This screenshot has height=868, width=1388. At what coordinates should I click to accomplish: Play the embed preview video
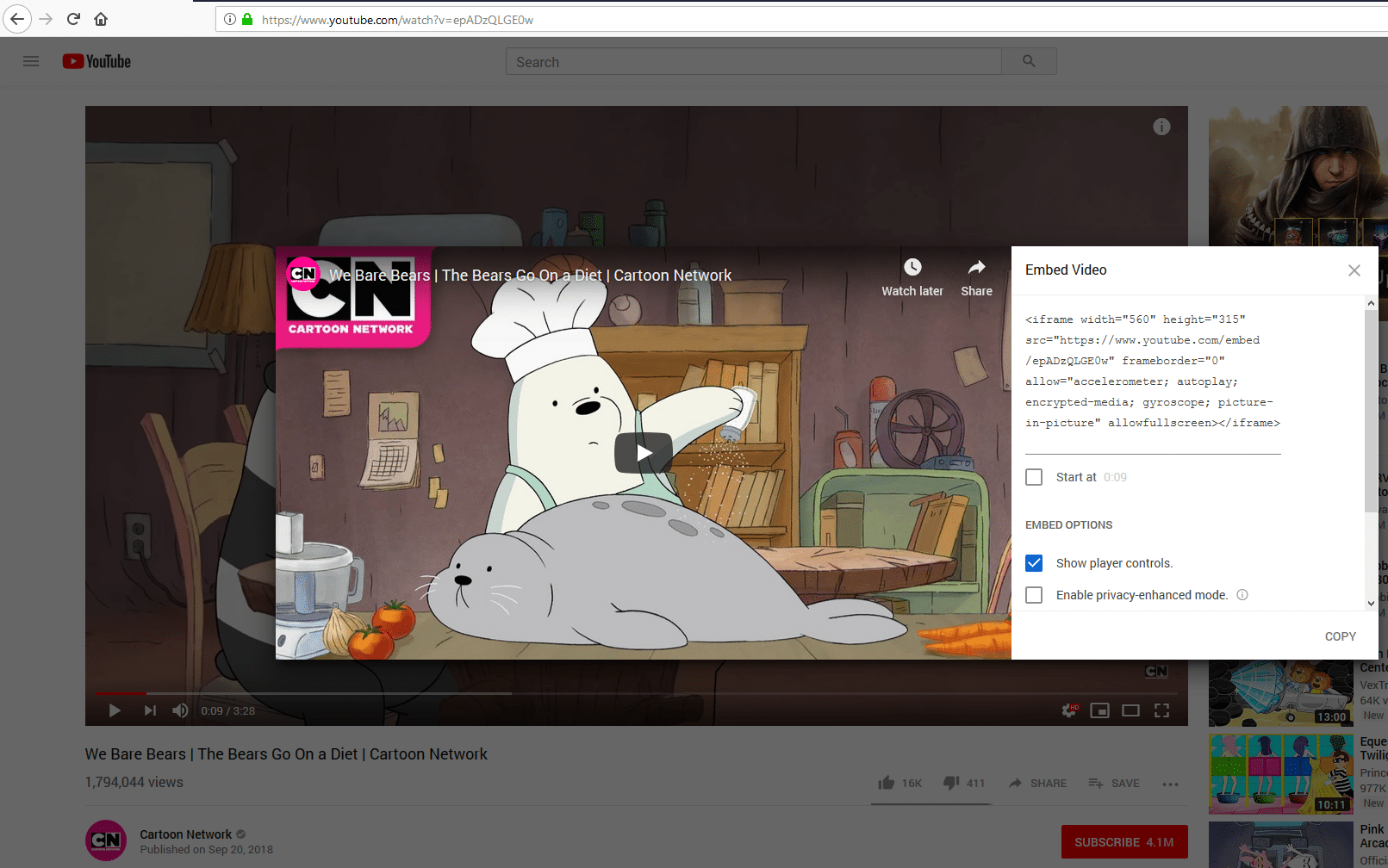(644, 453)
